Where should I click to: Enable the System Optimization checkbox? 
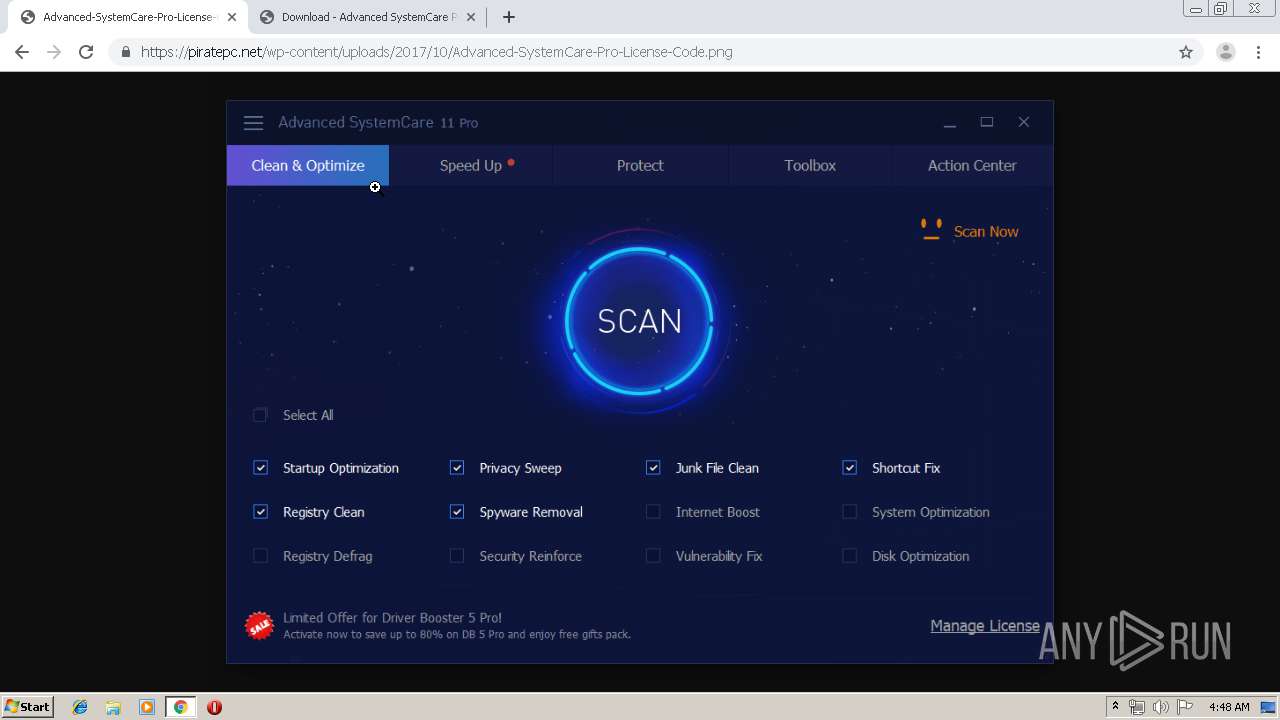click(x=849, y=512)
